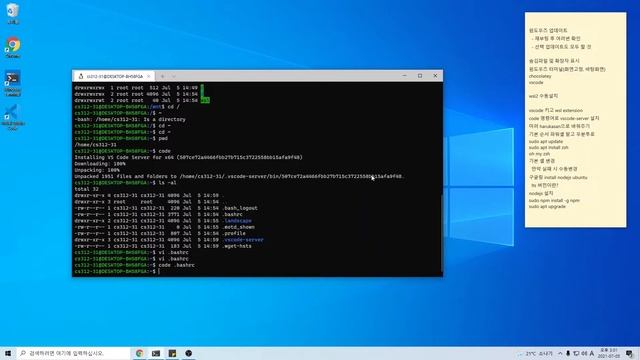Close the terminal tab with its X
Image resolution: width=640 pixels, height=360 pixels.
click(149, 76)
